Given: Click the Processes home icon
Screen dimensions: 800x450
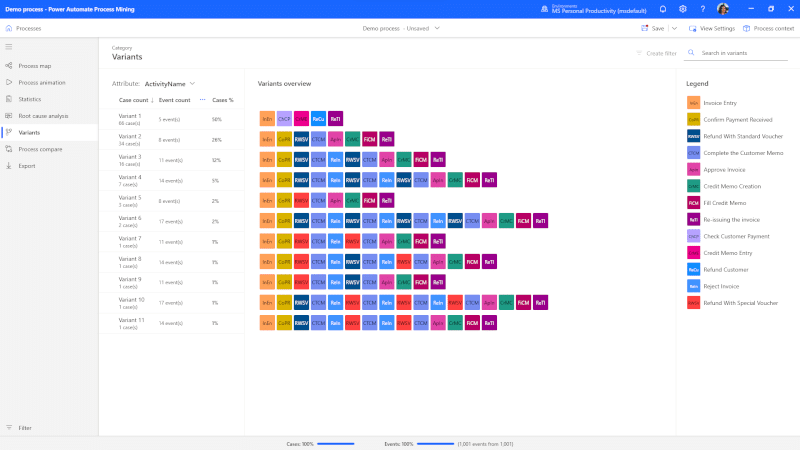Looking at the screenshot, I should [9, 28].
